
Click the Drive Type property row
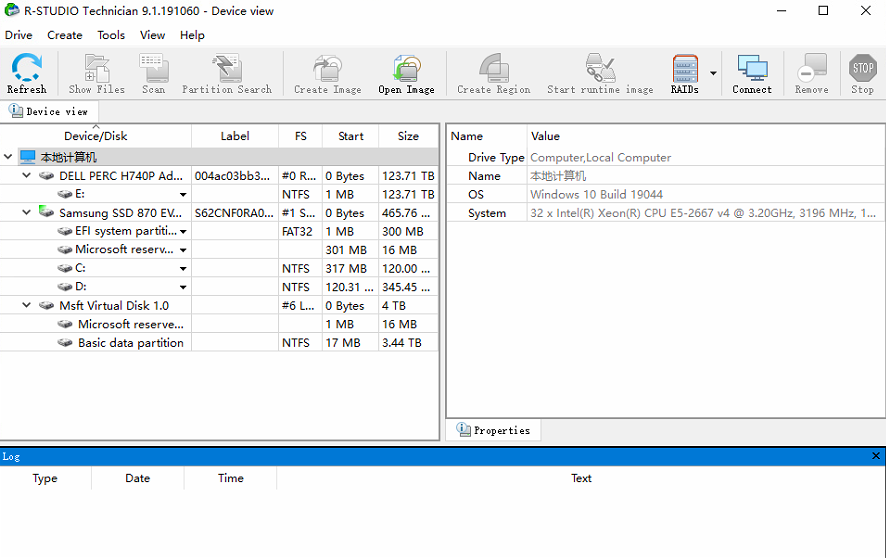coord(666,157)
